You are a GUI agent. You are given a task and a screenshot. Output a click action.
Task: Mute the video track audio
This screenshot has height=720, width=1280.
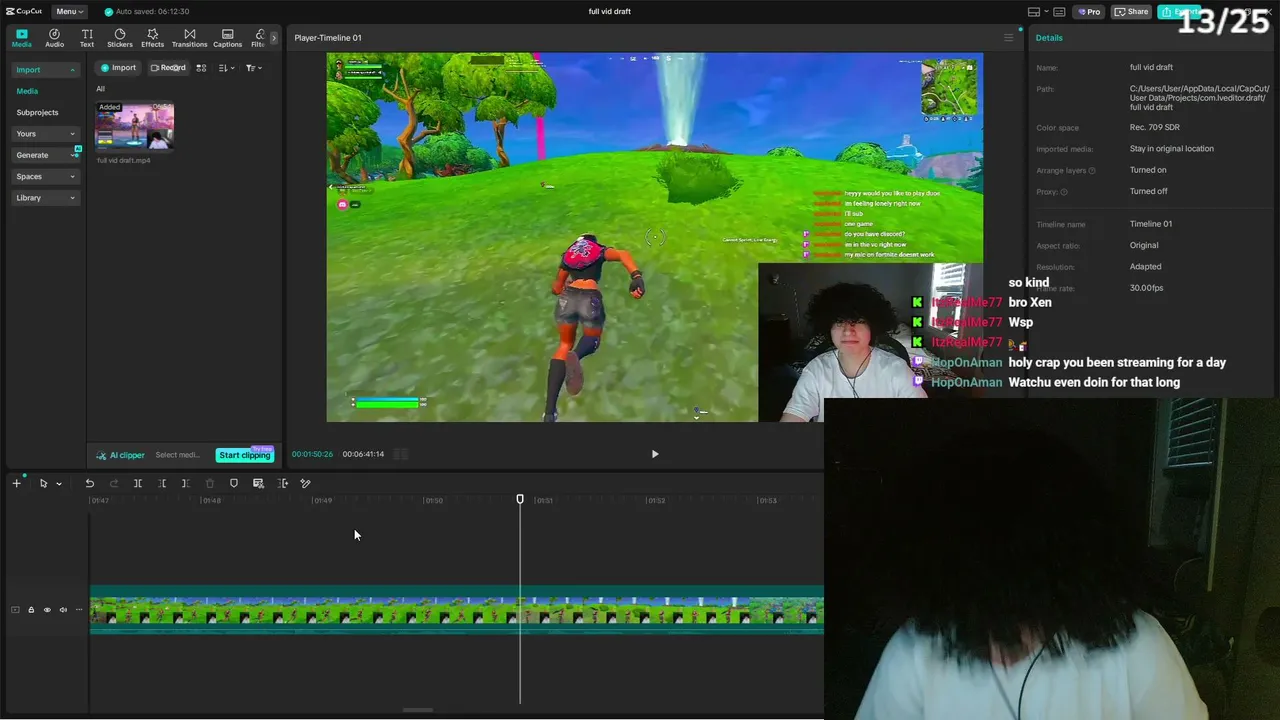tap(63, 610)
